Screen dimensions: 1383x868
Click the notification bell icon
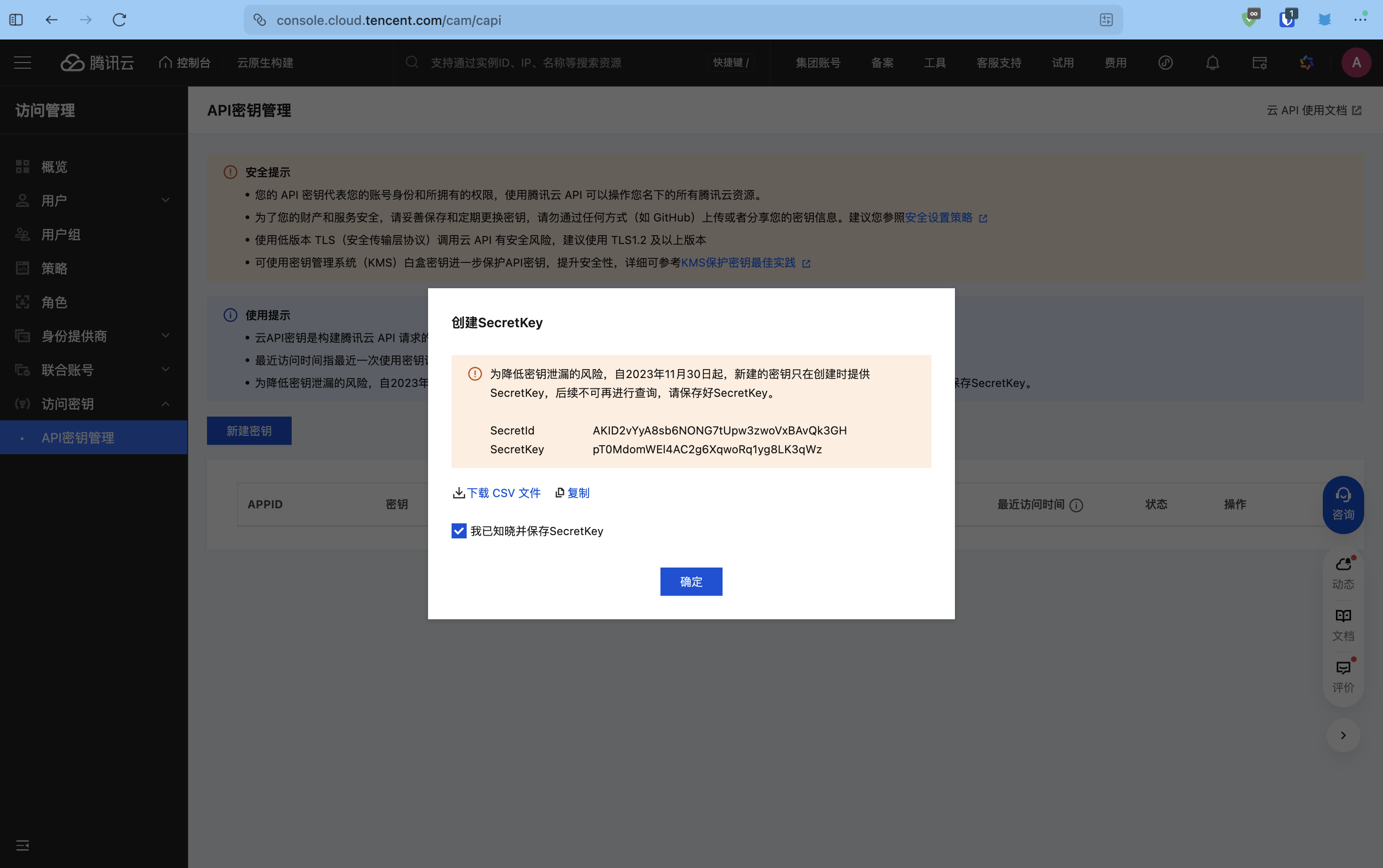coord(1212,63)
